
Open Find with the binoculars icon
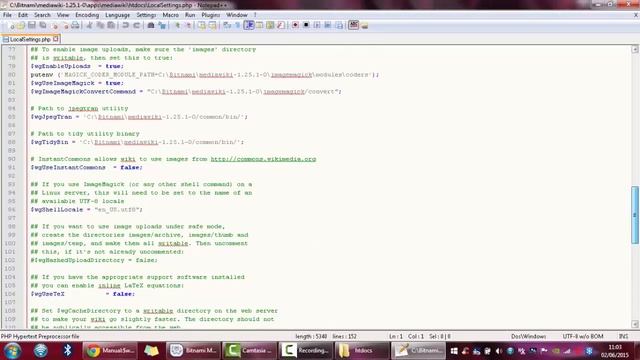pos(151,25)
